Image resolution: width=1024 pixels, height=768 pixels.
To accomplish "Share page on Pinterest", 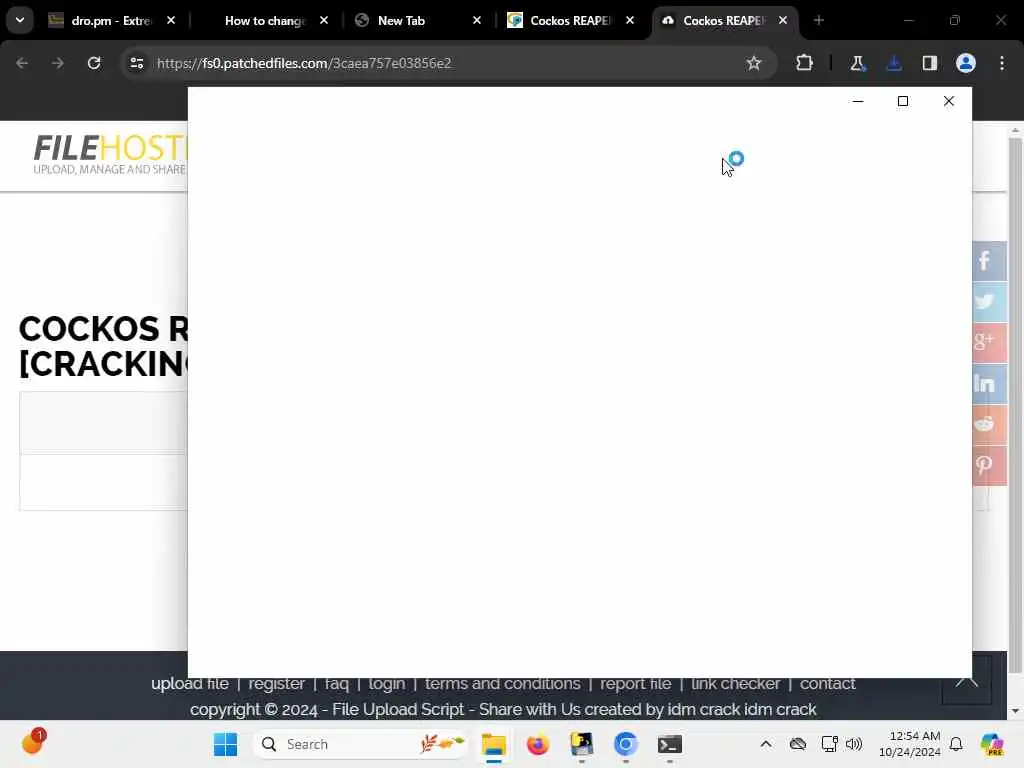I will [x=989, y=465].
